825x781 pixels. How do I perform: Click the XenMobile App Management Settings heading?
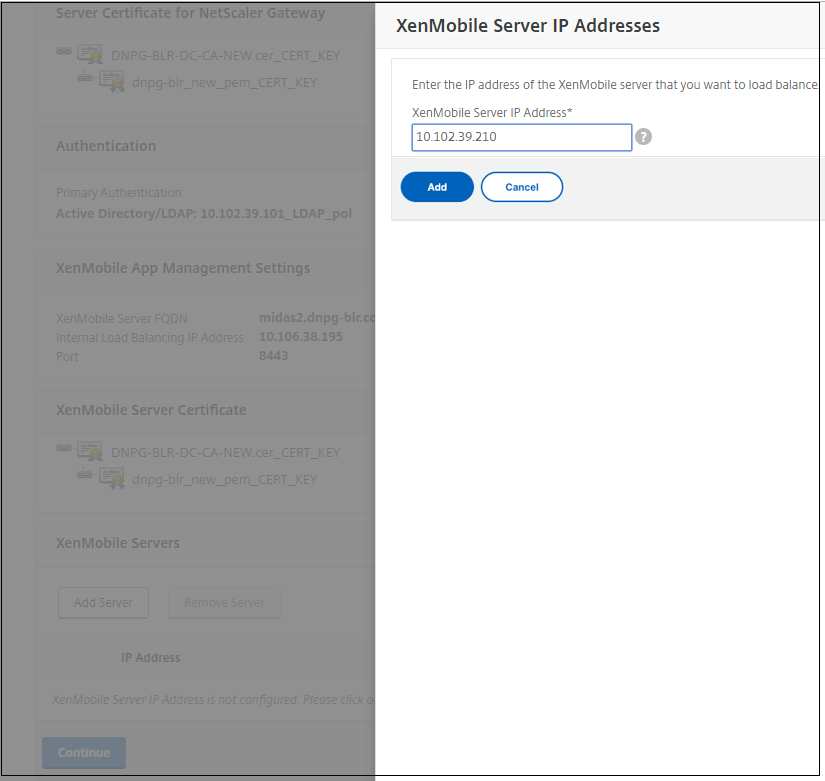(183, 268)
